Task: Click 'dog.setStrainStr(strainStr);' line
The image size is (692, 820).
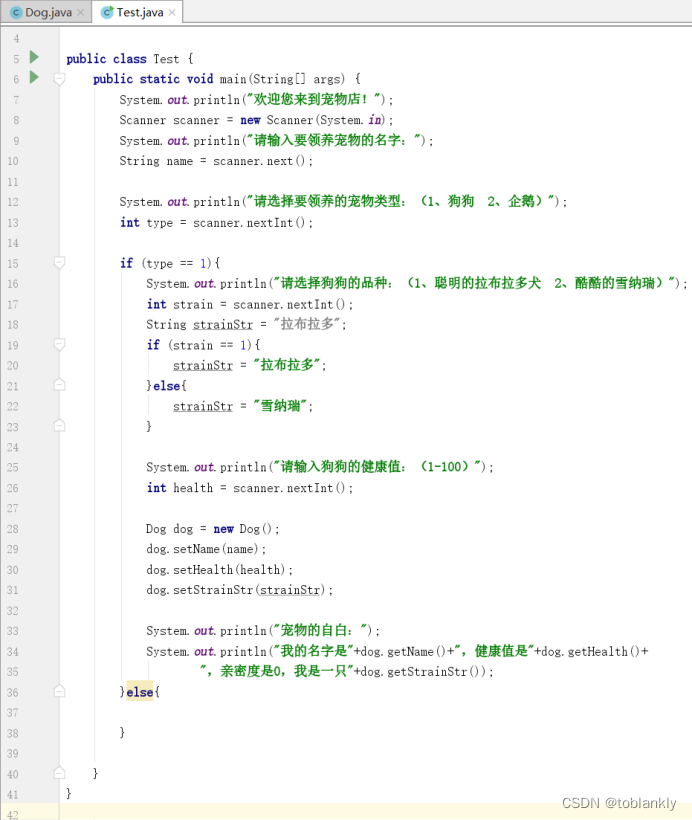Action: click(x=240, y=590)
